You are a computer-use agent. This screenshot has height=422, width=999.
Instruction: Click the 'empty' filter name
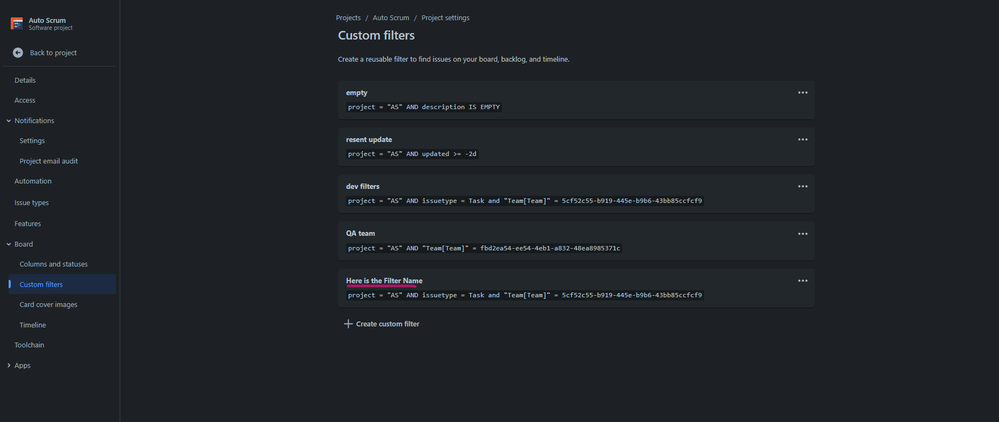tap(357, 93)
